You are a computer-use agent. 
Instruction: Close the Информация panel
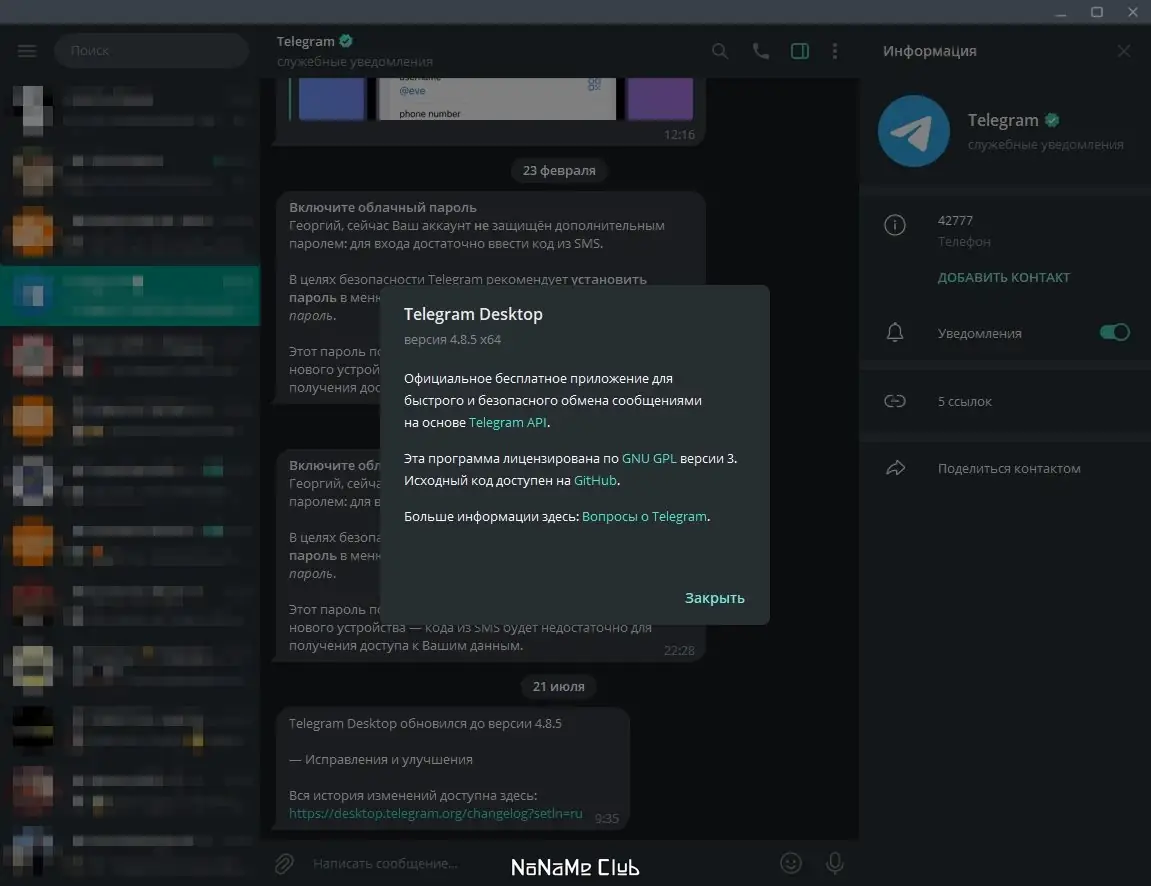click(x=1124, y=51)
